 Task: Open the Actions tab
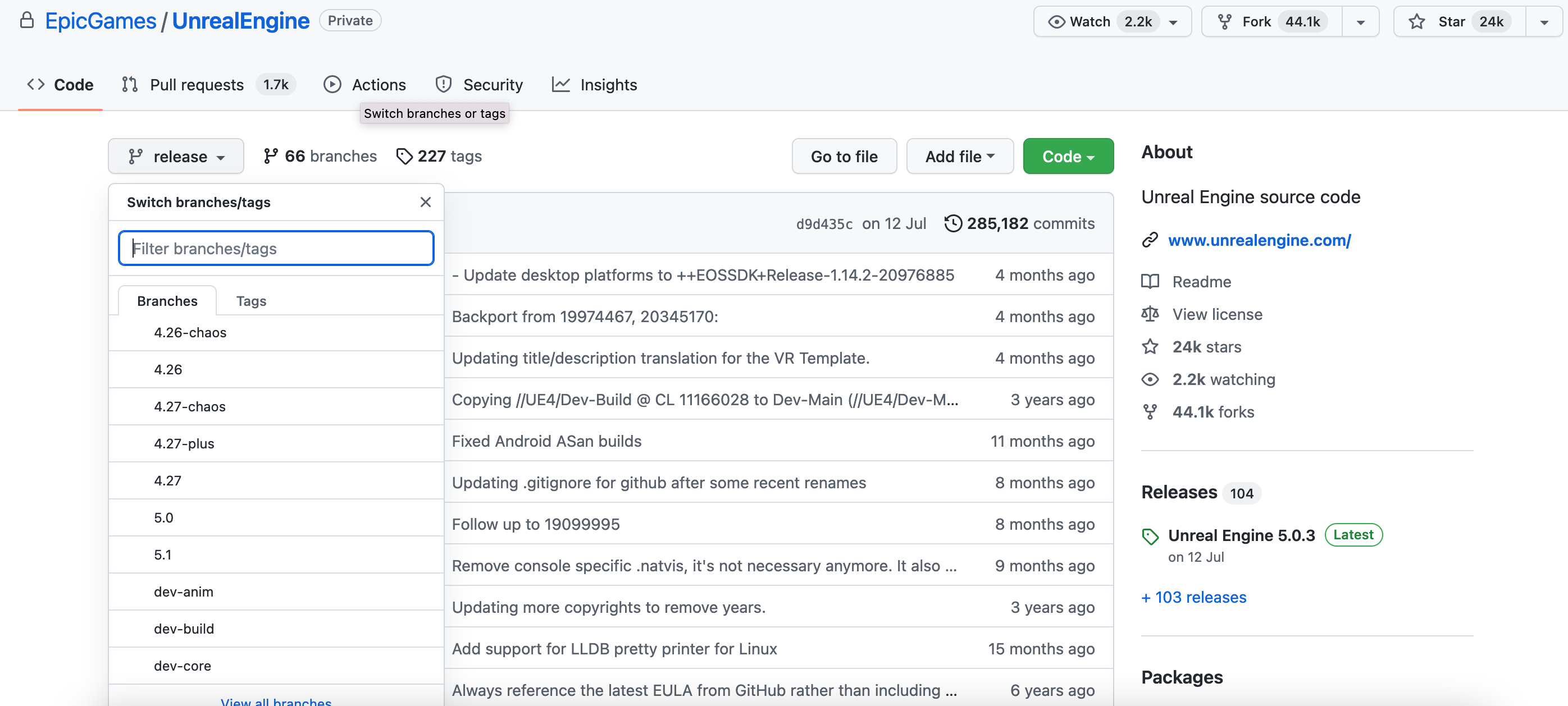tap(364, 85)
